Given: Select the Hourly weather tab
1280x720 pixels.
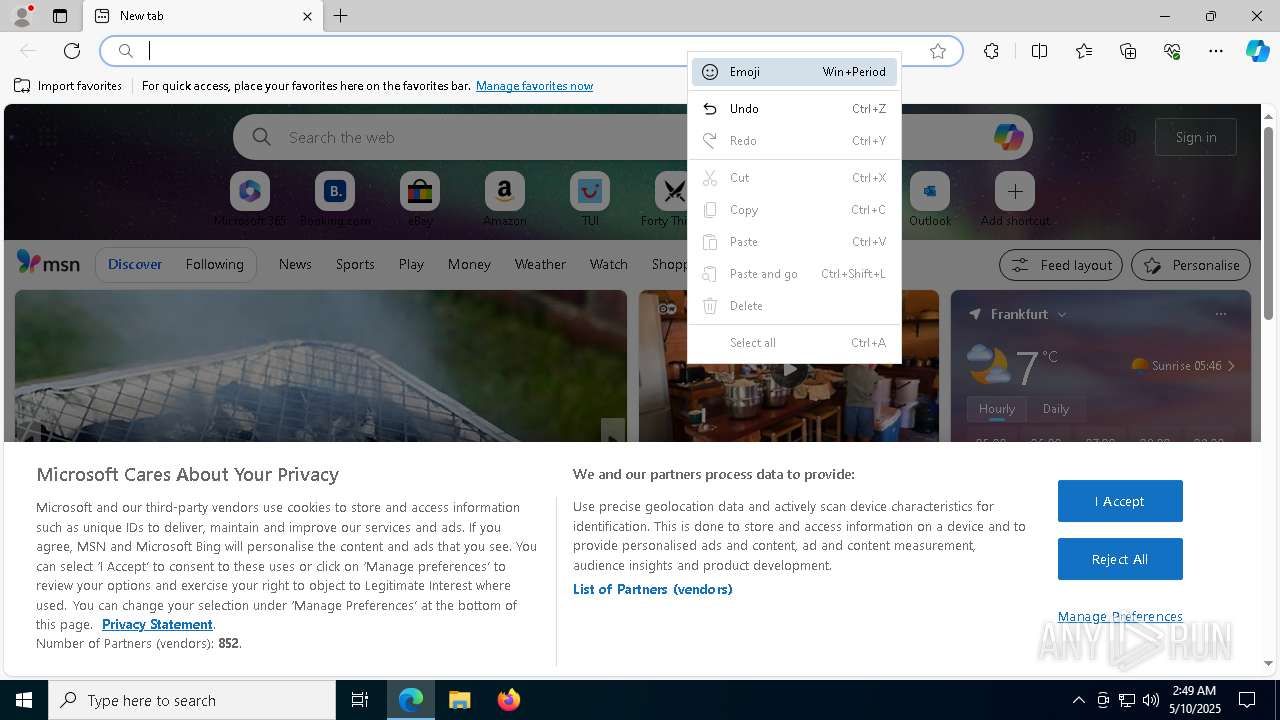Looking at the screenshot, I should pyautogui.click(x=996, y=409).
